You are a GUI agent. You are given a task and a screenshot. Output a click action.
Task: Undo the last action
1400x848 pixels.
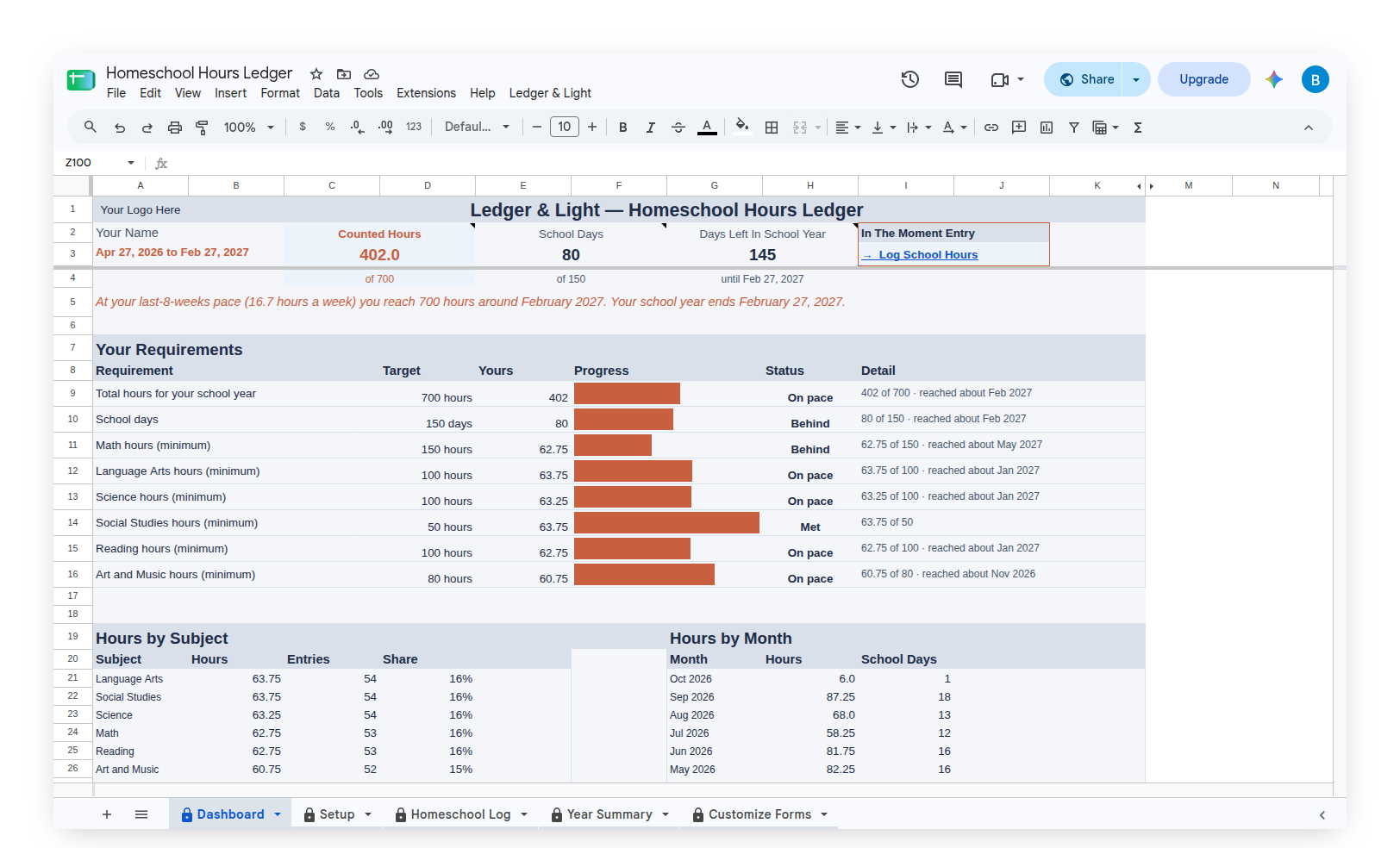[x=120, y=128]
